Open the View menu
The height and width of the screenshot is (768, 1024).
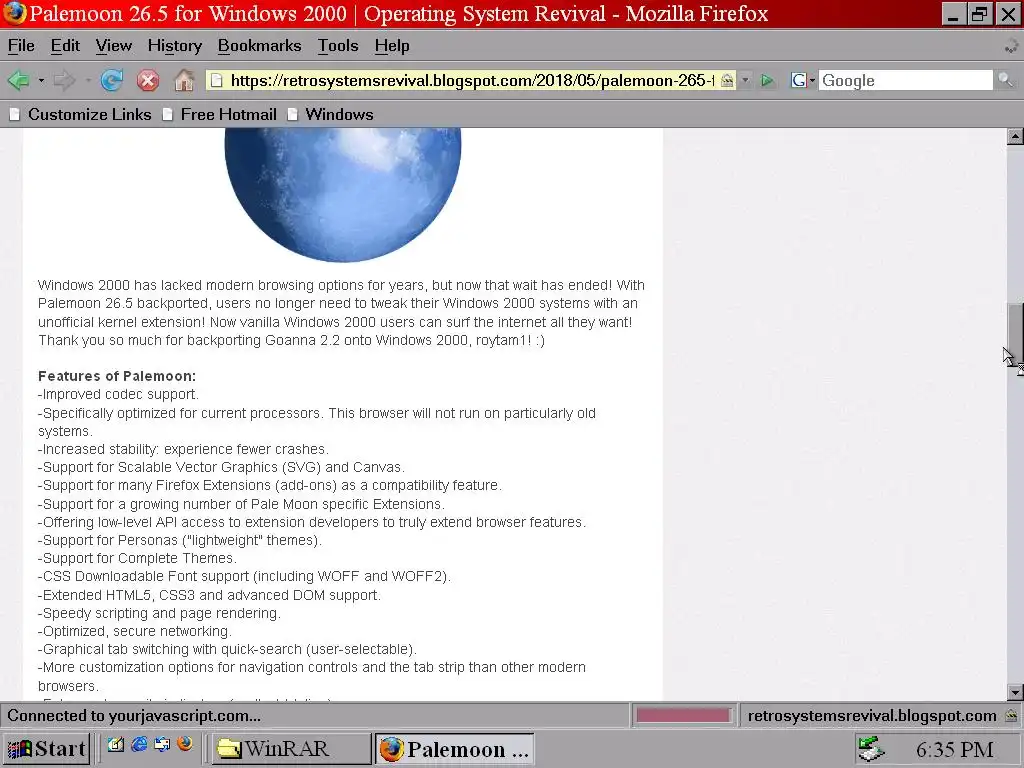point(114,46)
